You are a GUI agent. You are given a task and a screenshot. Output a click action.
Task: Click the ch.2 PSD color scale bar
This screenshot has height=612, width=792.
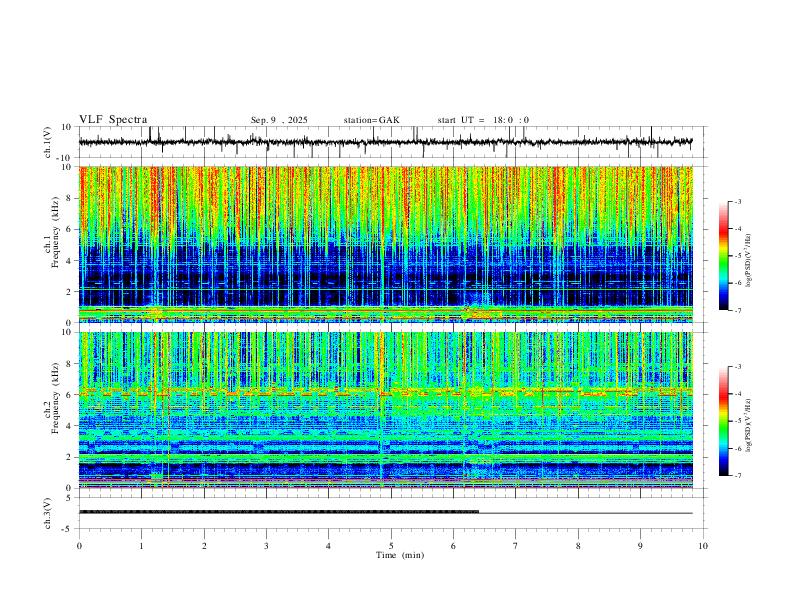724,421
